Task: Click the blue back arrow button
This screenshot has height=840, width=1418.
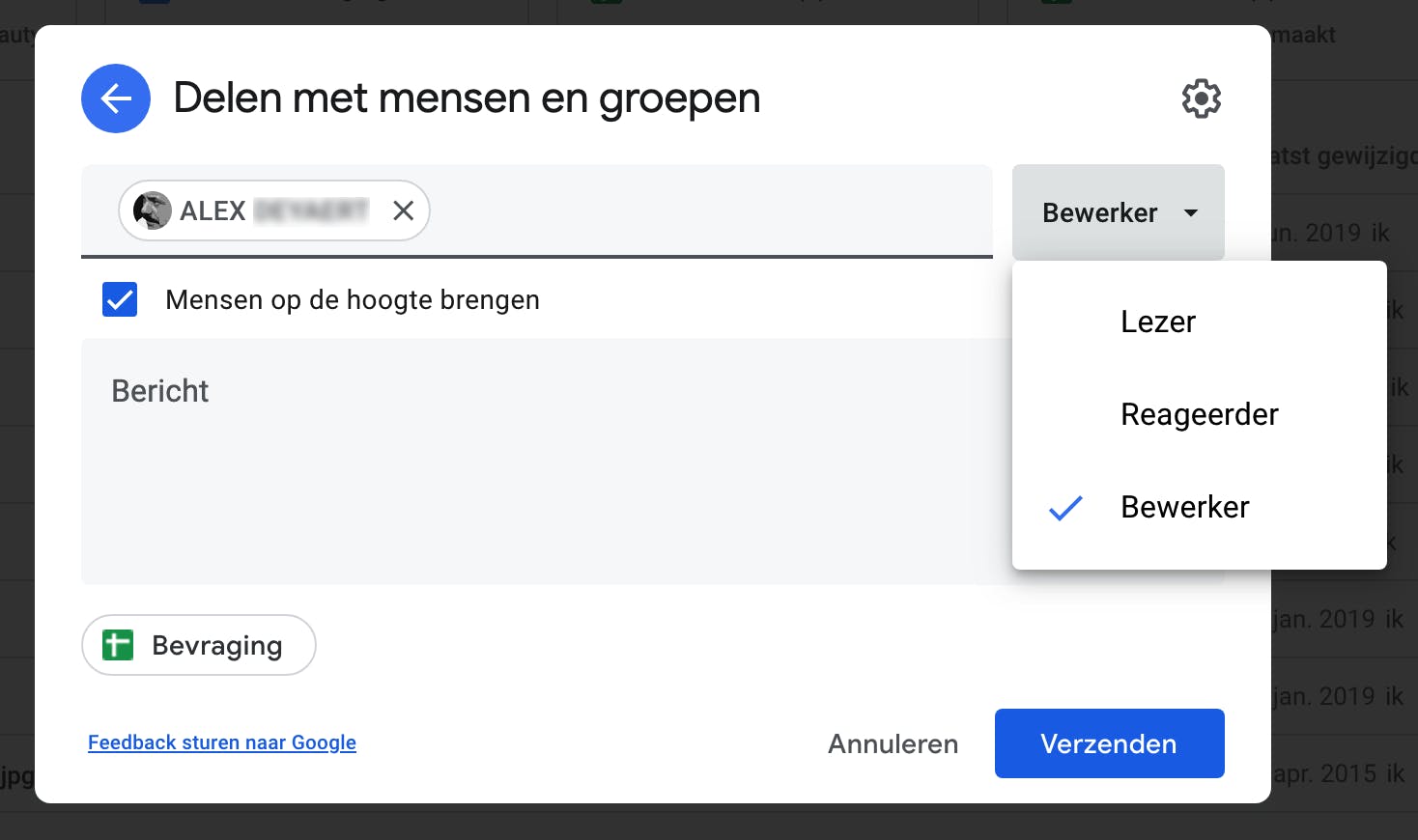Action: click(x=116, y=98)
